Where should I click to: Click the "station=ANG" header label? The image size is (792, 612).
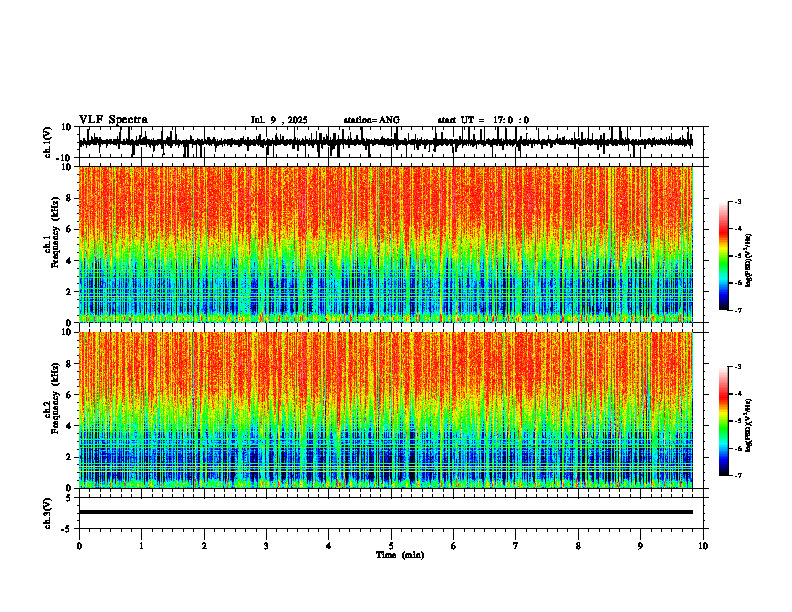pyautogui.click(x=372, y=120)
